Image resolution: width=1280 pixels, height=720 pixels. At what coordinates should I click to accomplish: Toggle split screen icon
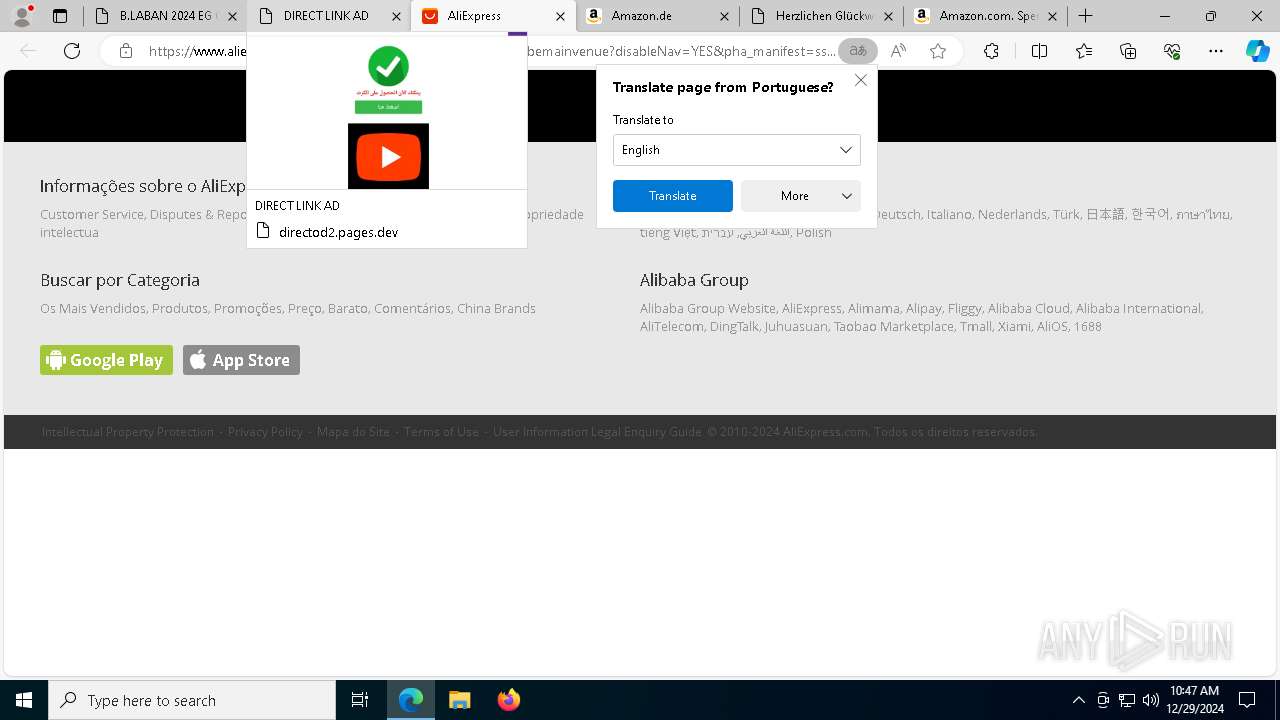pyautogui.click(x=1039, y=51)
